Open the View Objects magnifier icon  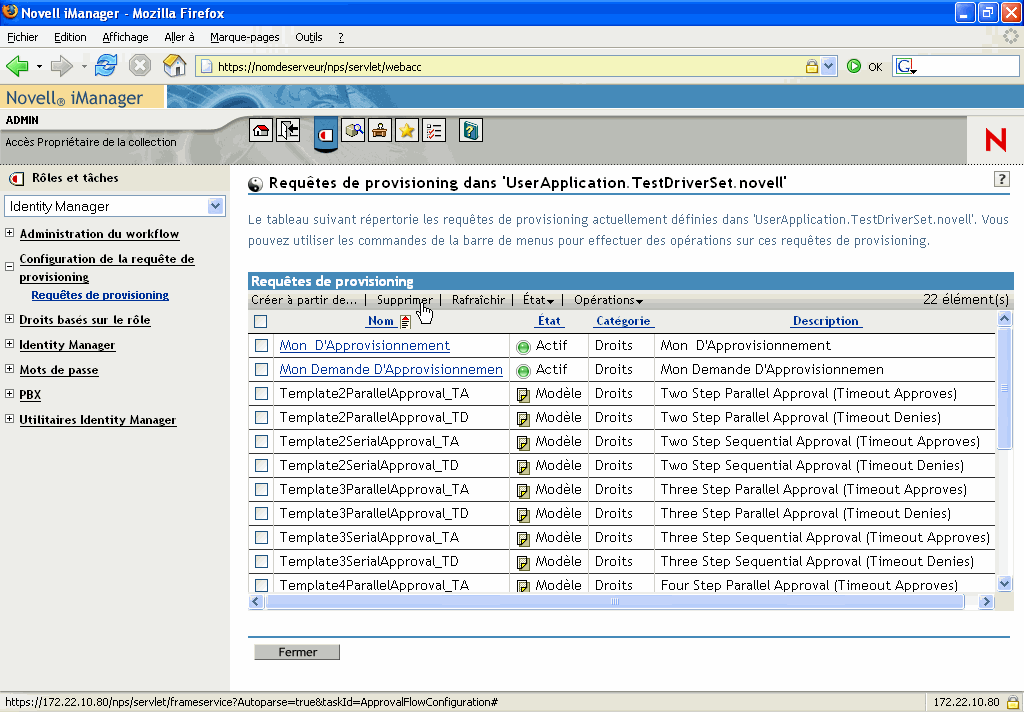pos(353,130)
